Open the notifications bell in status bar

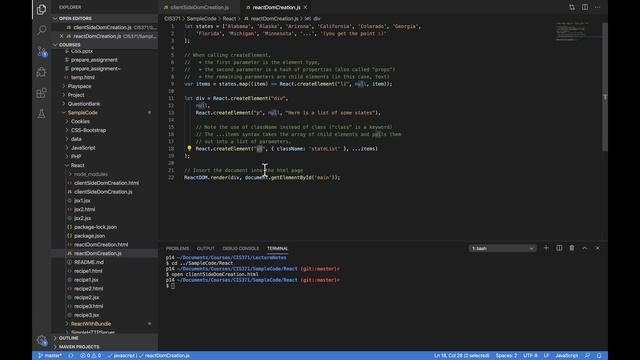coord(599,356)
